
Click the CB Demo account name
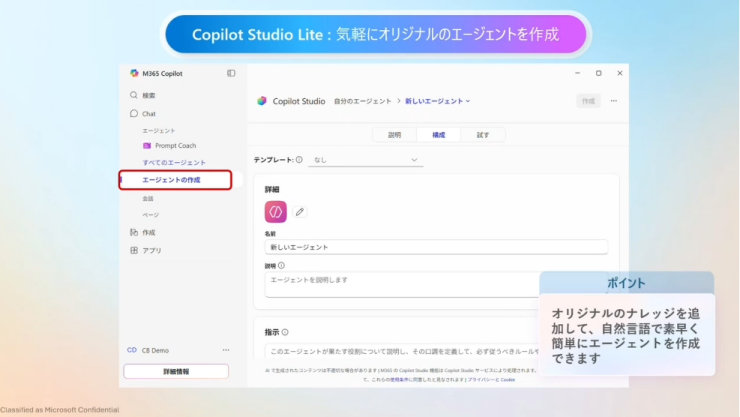tap(155, 350)
